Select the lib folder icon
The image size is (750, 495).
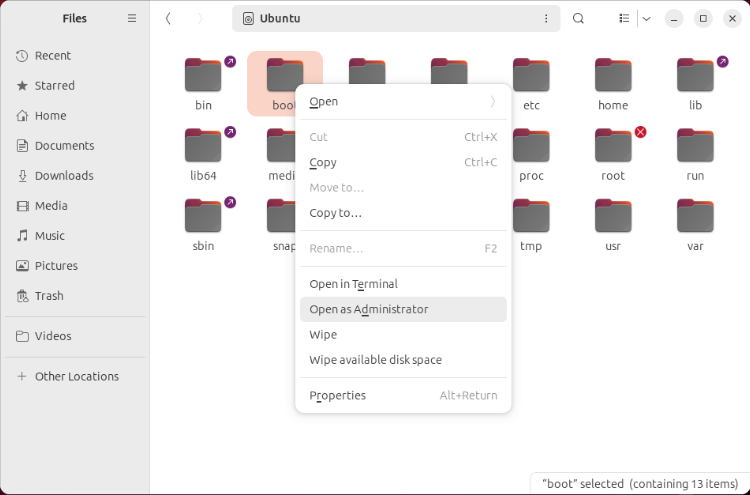click(695, 75)
